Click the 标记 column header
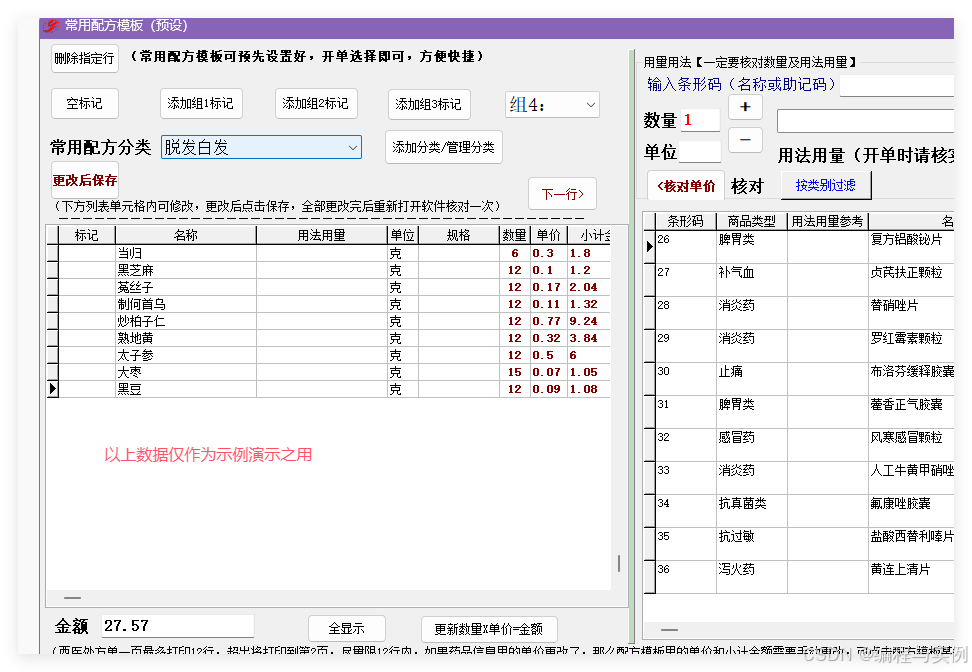 pos(87,236)
